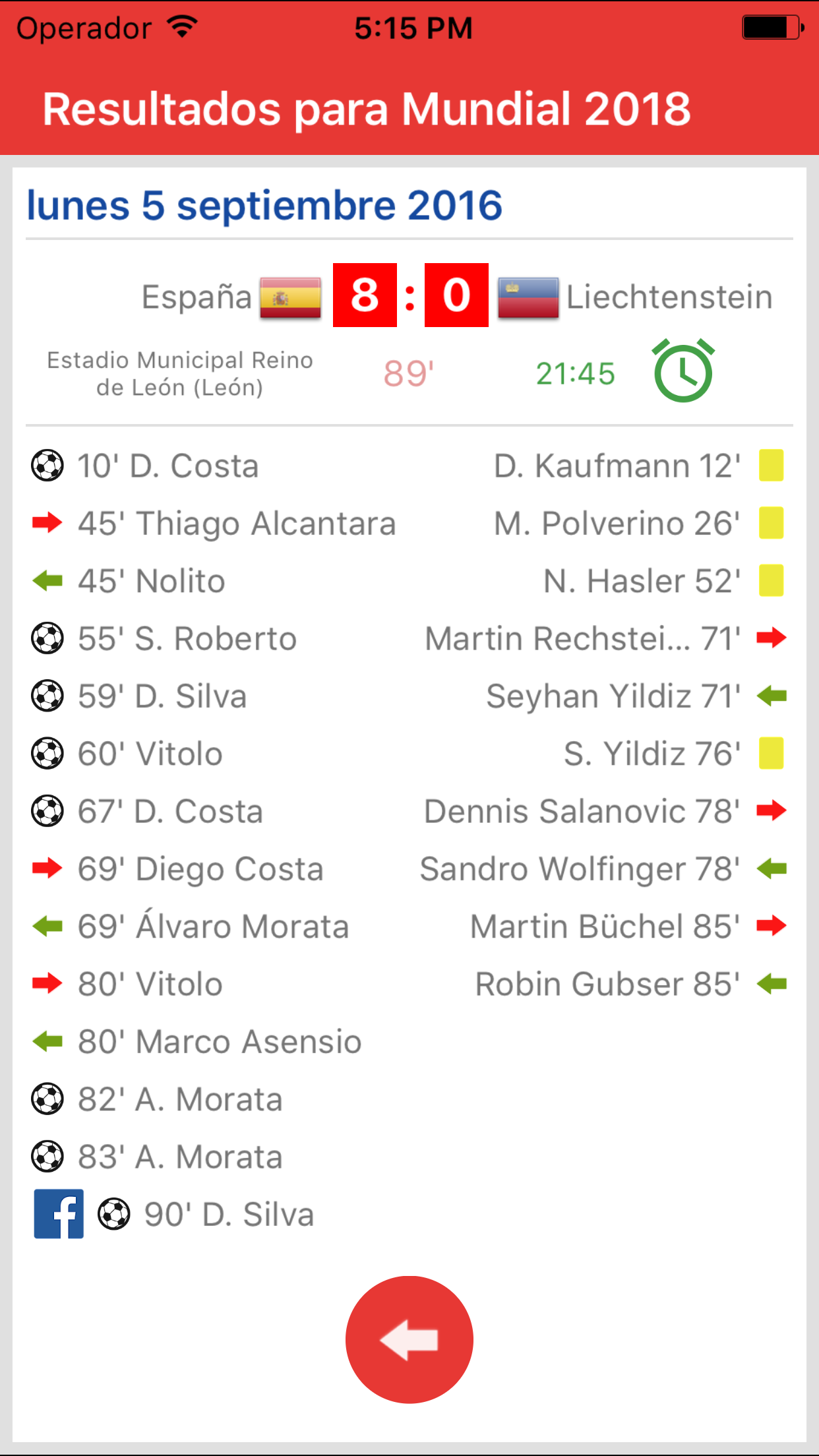Tap the Estadio Municipal Reino de León label
The width and height of the screenshot is (819, 1456).
[x=180, y=373]
